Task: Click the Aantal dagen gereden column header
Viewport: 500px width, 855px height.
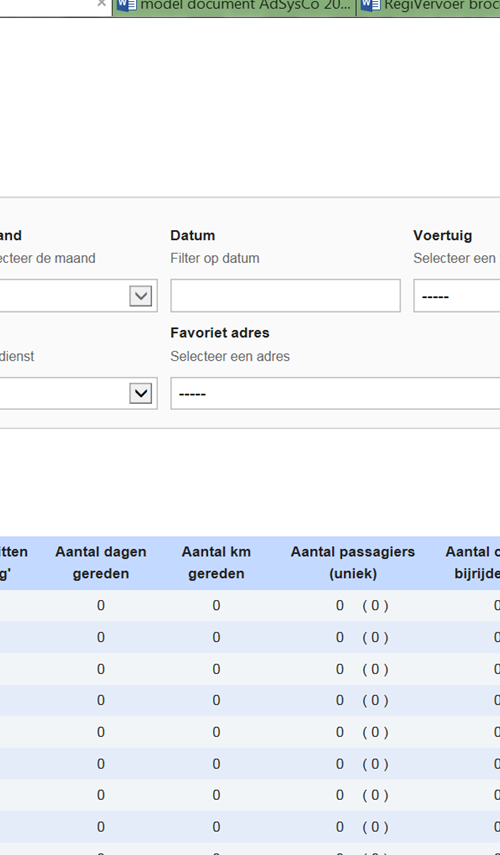Action: pyautogui.click(x=101, y=563)
